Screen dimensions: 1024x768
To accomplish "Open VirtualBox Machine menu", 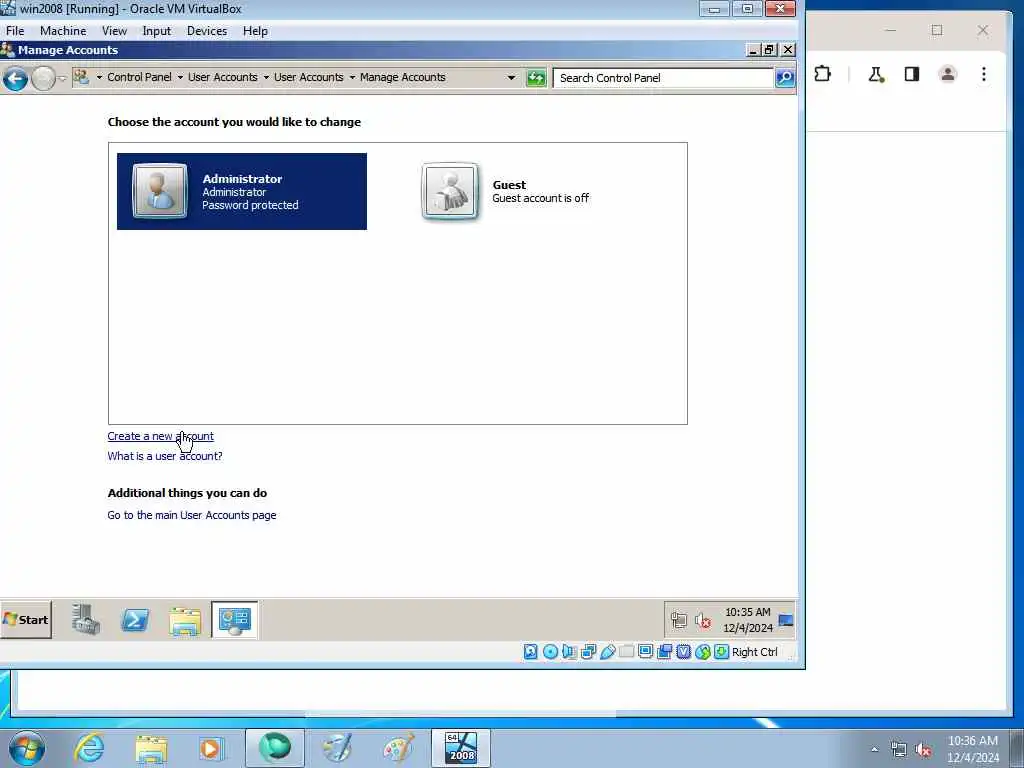I will 63,31.
